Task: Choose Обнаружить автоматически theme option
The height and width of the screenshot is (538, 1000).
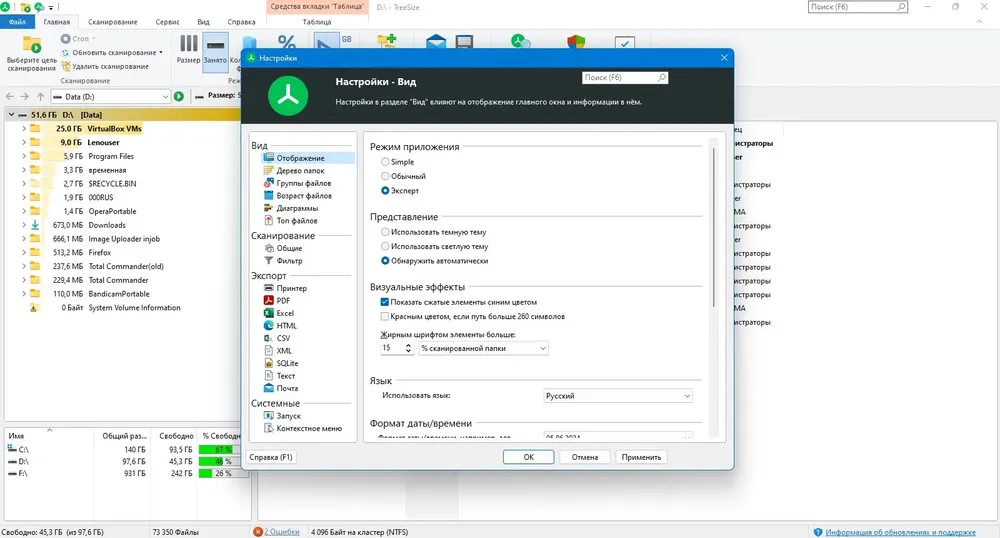Action: (385, 261)
